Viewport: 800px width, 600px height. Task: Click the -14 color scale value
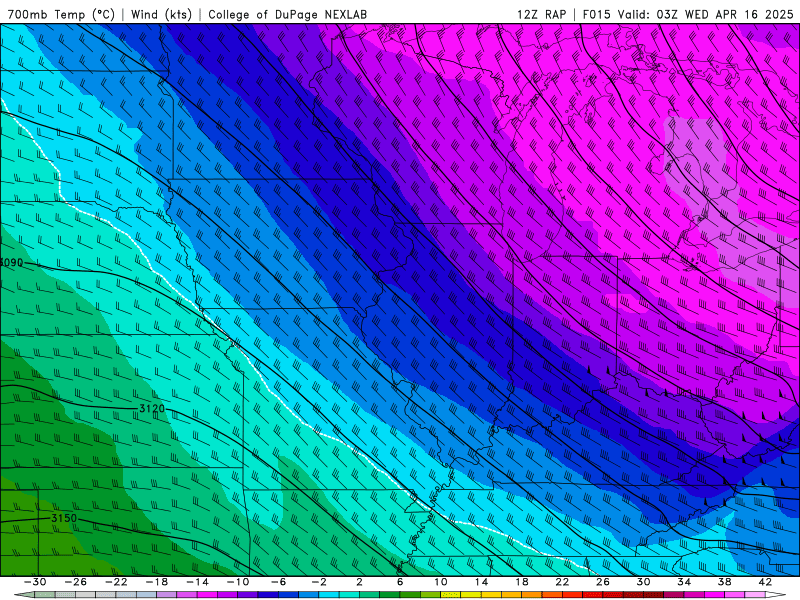(x=197, y=582)
